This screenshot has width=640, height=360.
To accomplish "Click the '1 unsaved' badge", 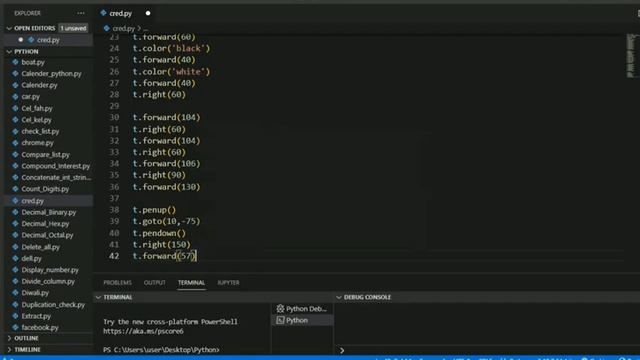I will tap(73, 28).
